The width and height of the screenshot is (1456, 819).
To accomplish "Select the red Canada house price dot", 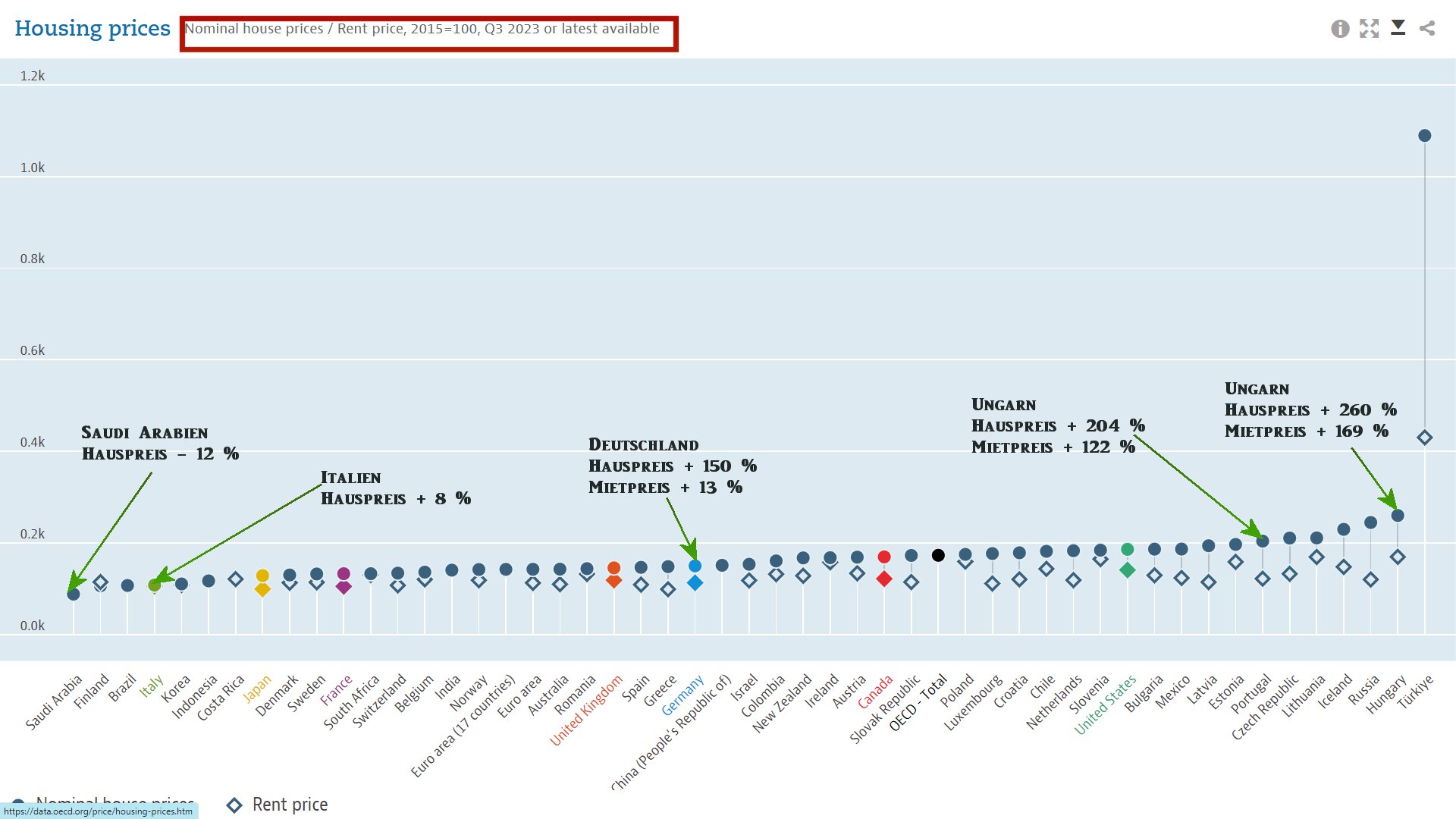I will tap(883, 557).
